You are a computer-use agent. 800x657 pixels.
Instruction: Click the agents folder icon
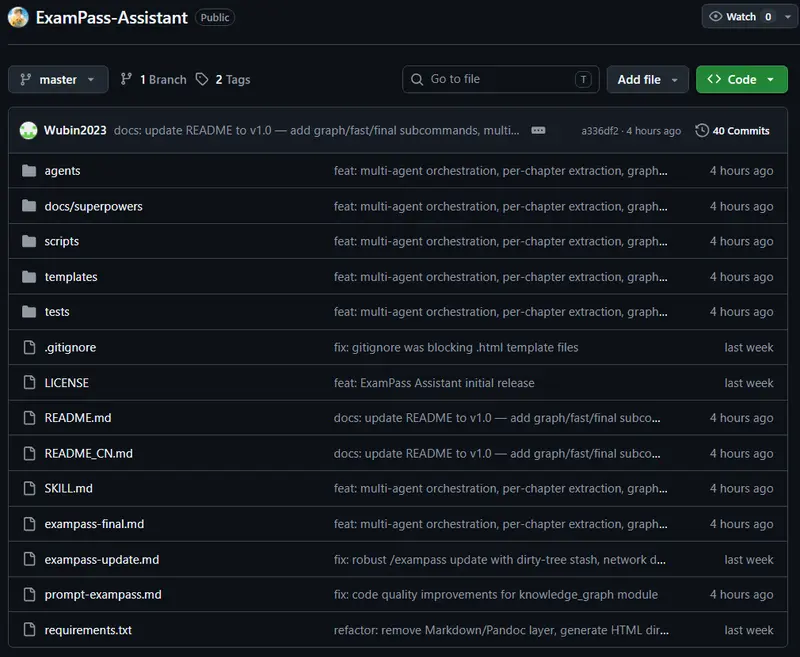tap(29, 170)
